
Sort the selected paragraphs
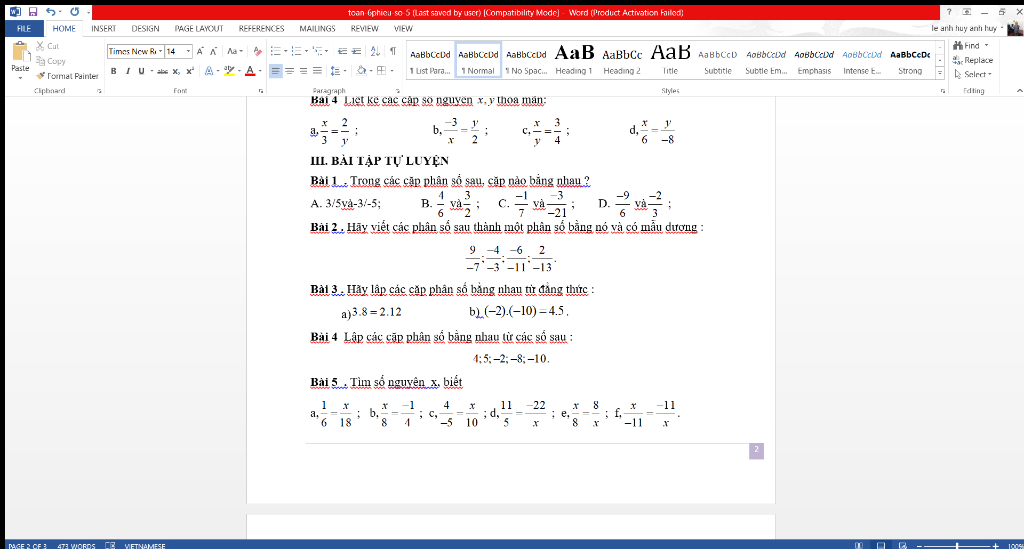click(375, 51)
